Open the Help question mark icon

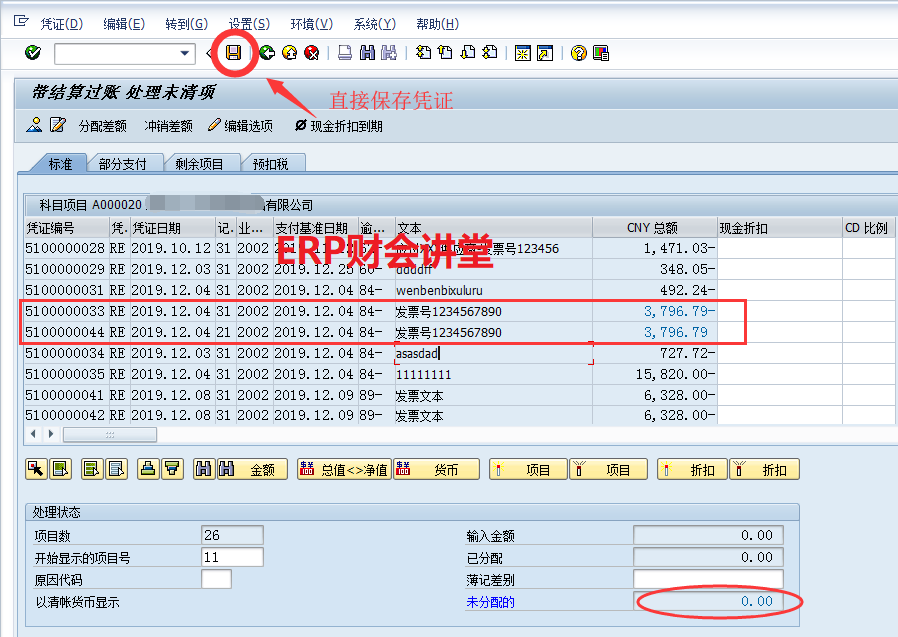coord(578,53)
